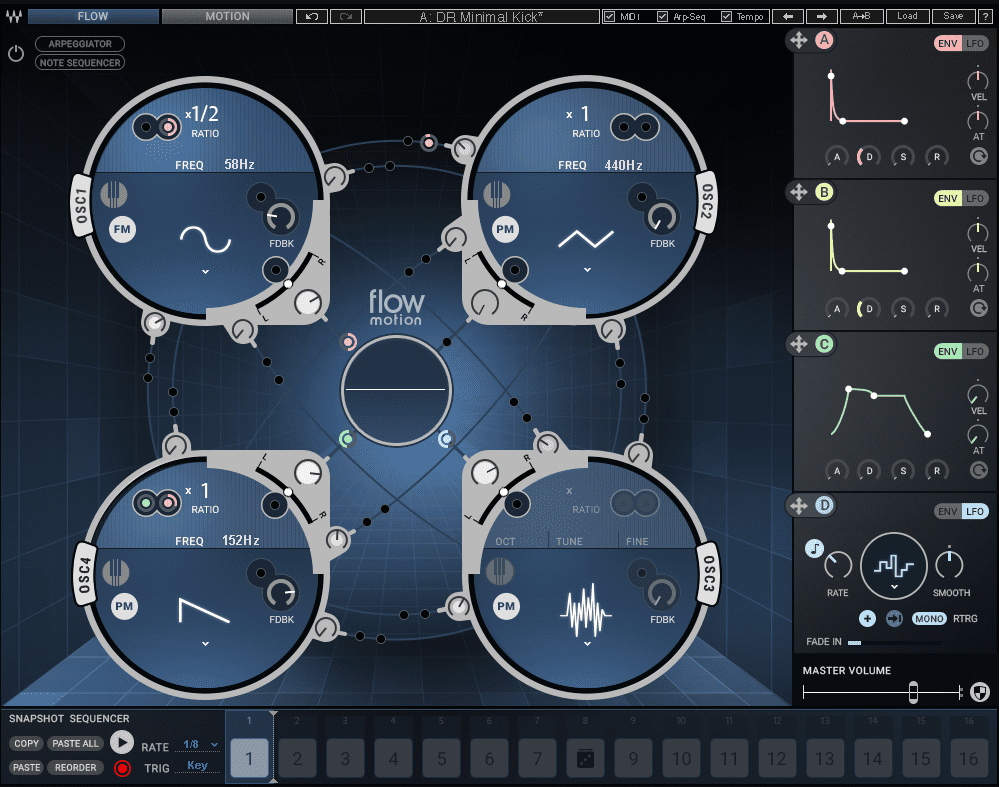1000x787 pixels.
Task: Switch modulator A to LFO mode
Action: click(x=974, y=43)
